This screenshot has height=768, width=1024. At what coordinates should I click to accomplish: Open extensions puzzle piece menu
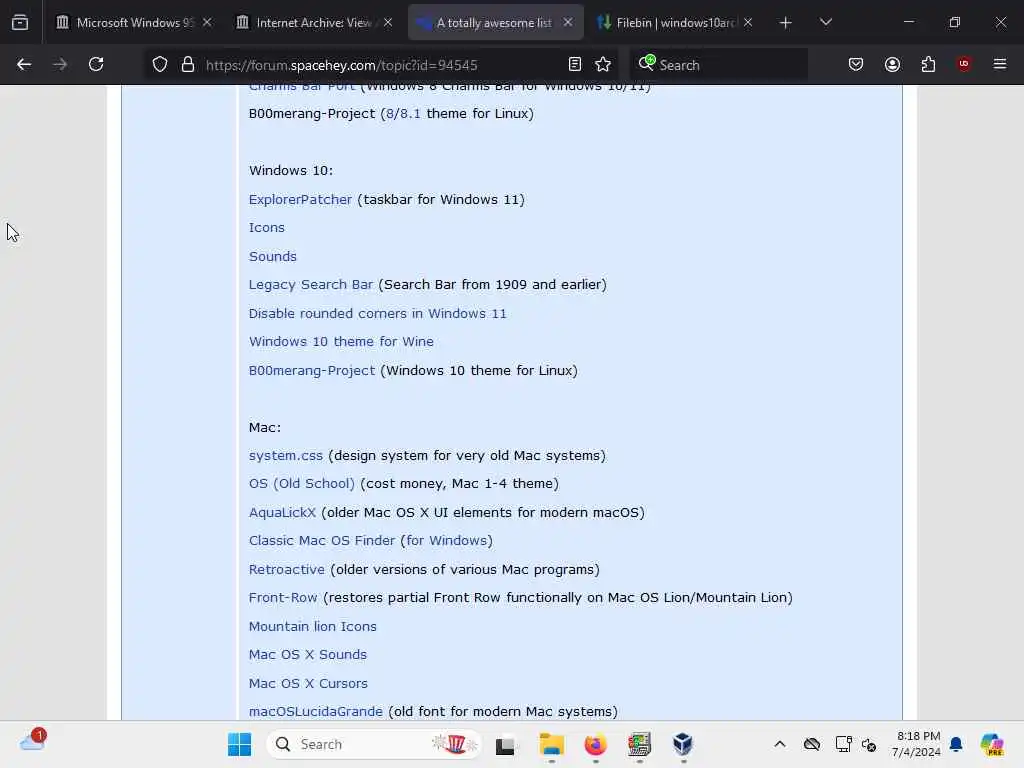coord(928,64)
